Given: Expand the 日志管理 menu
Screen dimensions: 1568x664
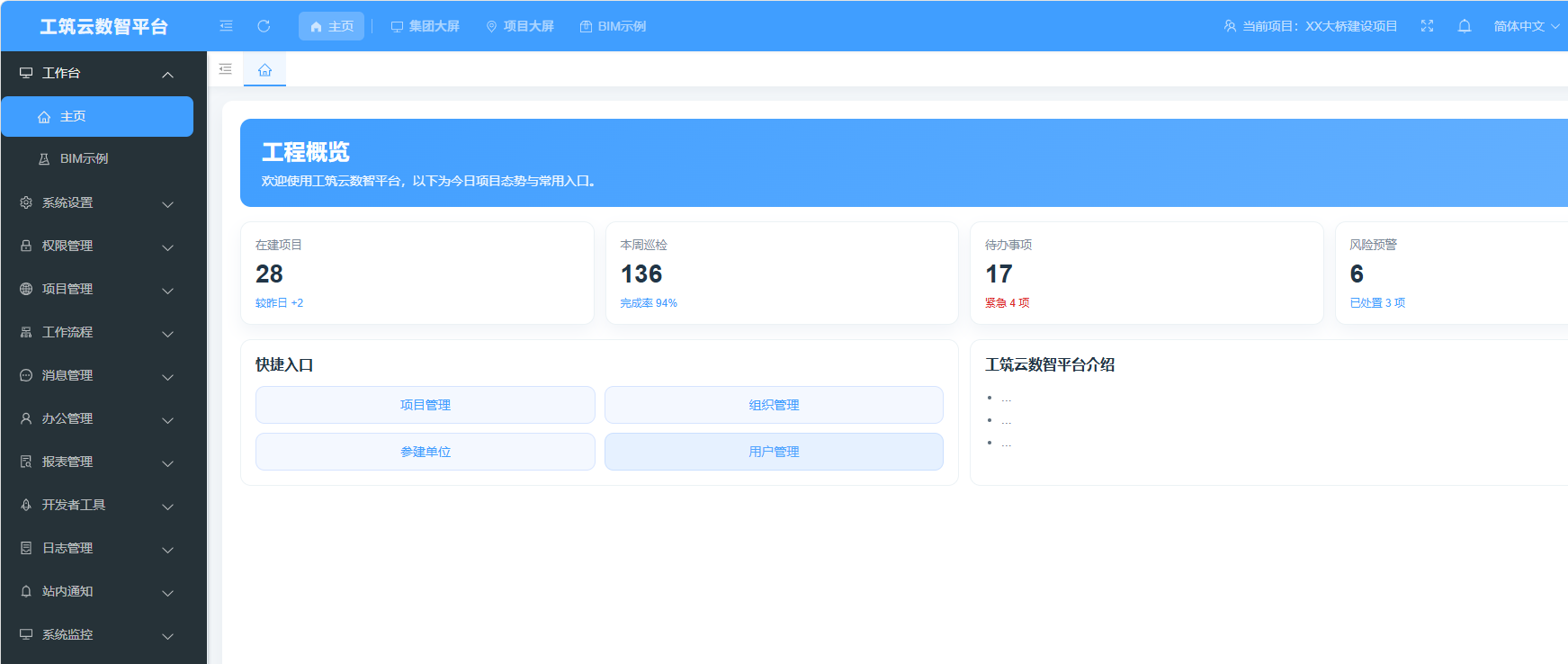Looking at the screenshot, I should [167, 550].
